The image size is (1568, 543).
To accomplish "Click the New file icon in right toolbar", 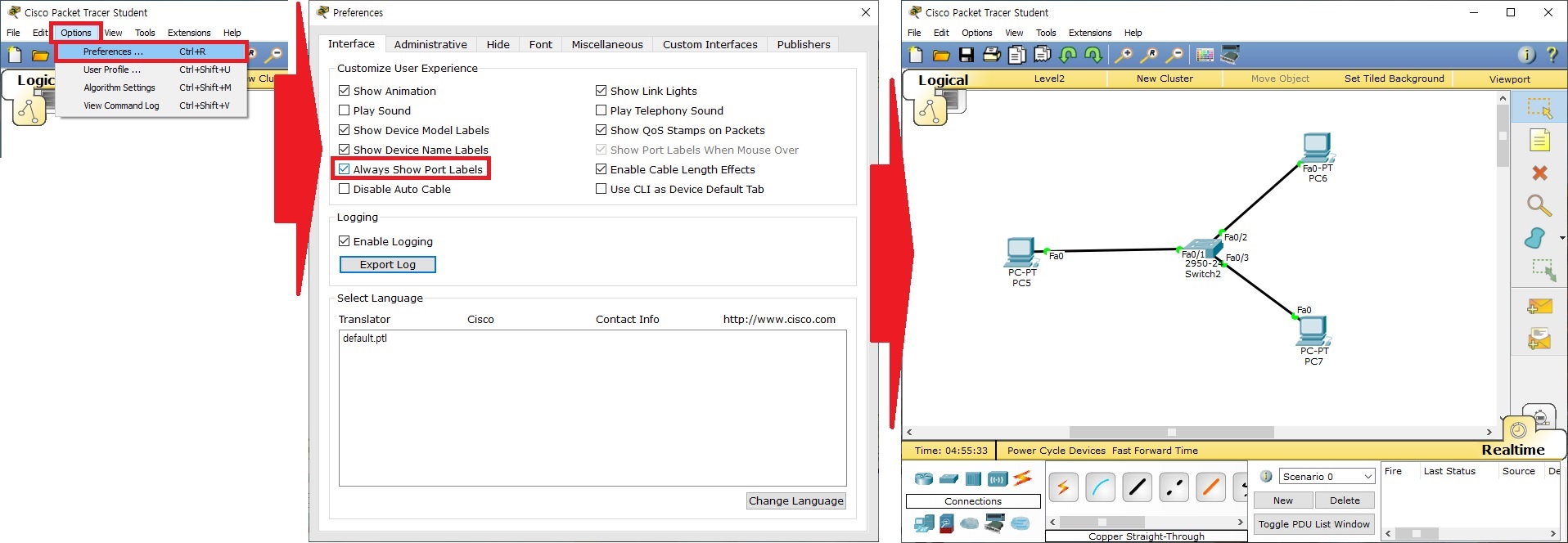I will tap(916, 55).
